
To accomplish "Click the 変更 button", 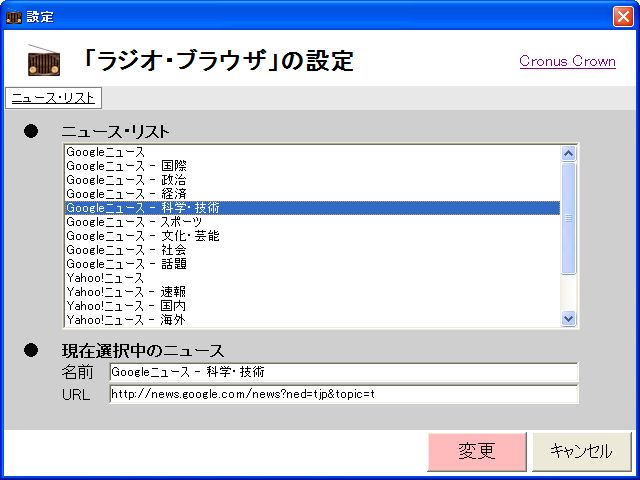I will coord(477,451).
